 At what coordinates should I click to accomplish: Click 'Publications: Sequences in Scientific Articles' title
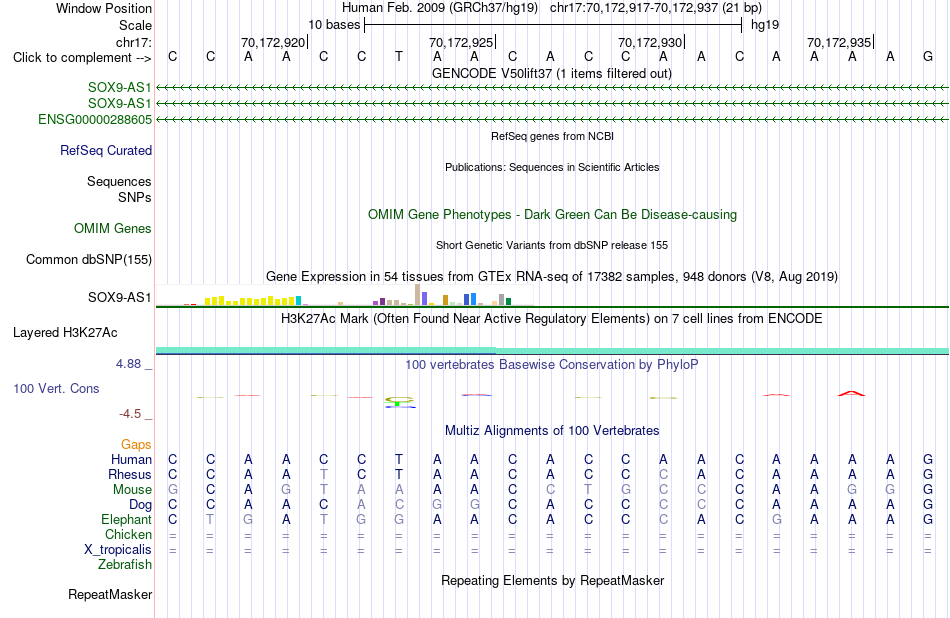point(552,167)
